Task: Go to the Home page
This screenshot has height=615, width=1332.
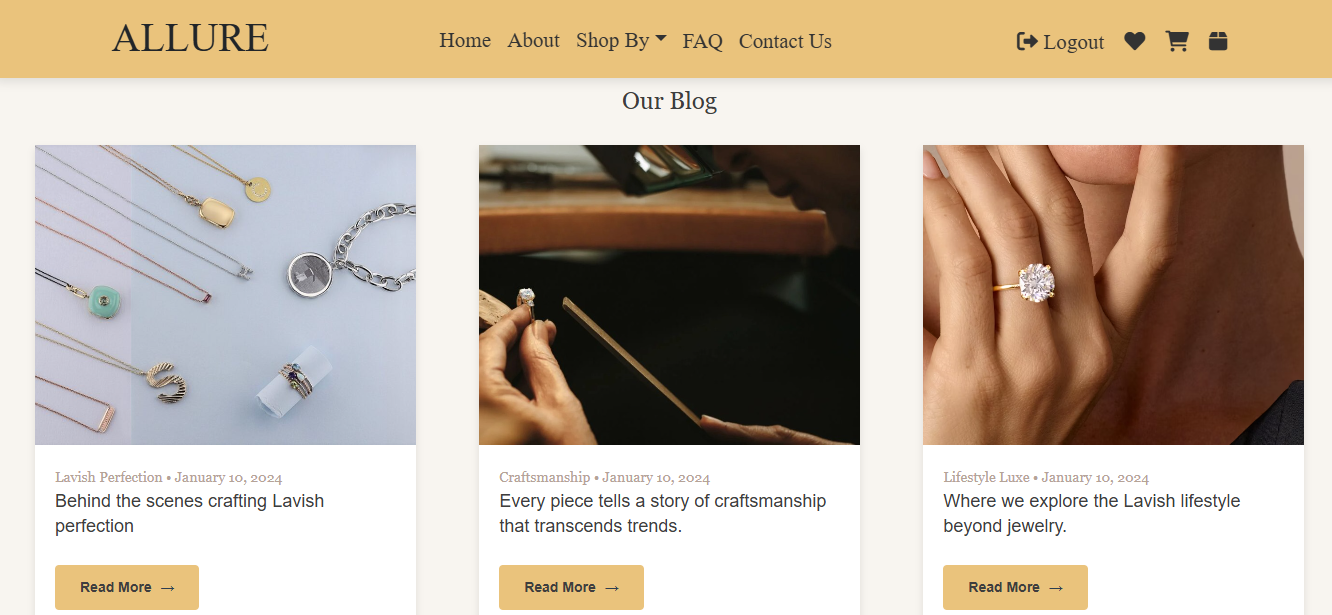Action: (x=465, y=40)
